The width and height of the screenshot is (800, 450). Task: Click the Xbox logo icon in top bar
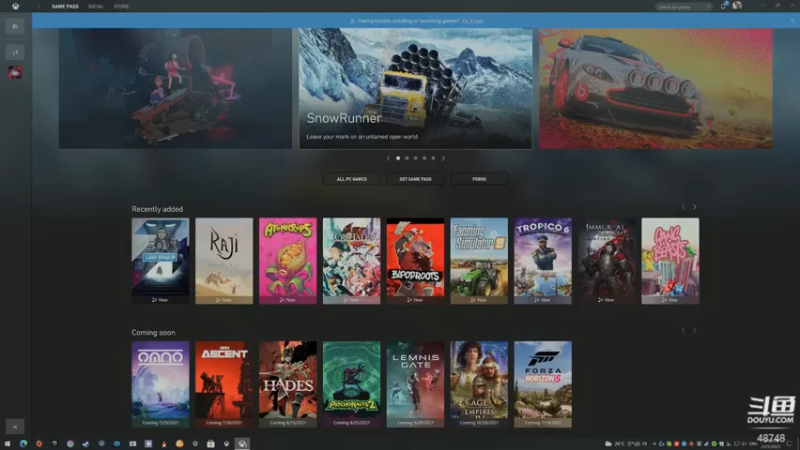15,6
